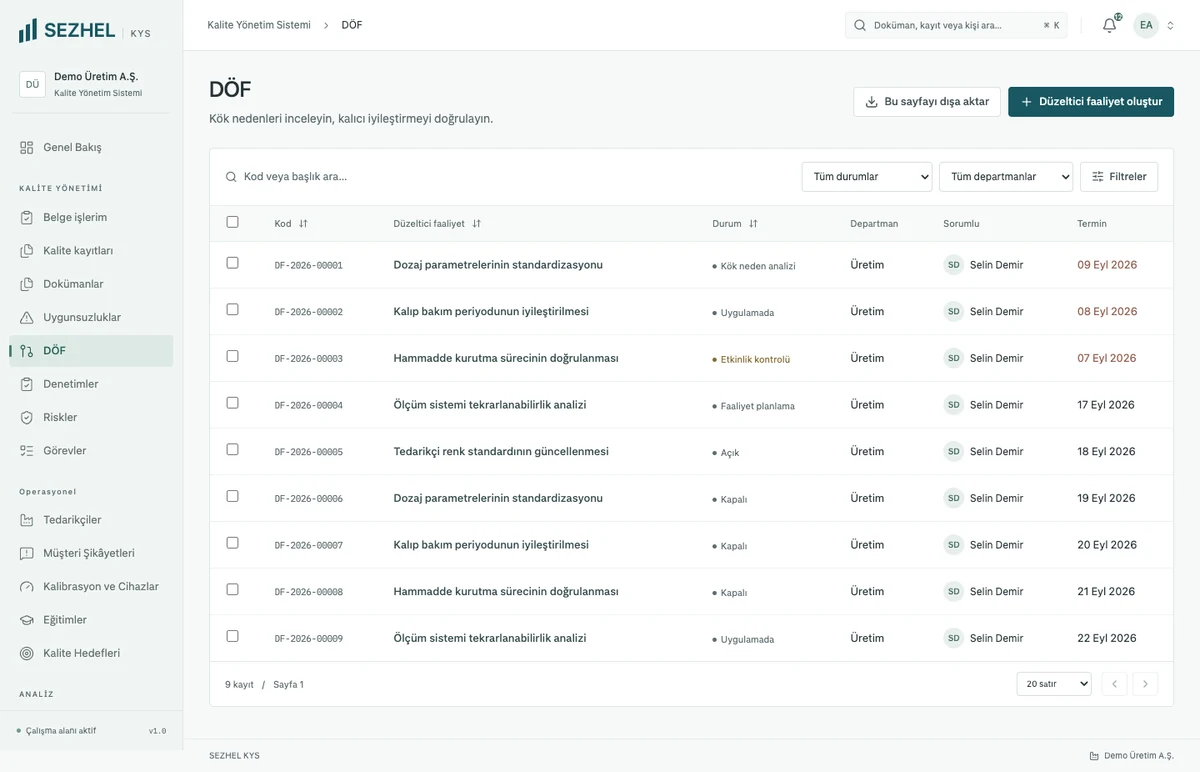Click the global Doküman, kayıt search box
This screenshot has height=772, width=1200.
[956, 25]
